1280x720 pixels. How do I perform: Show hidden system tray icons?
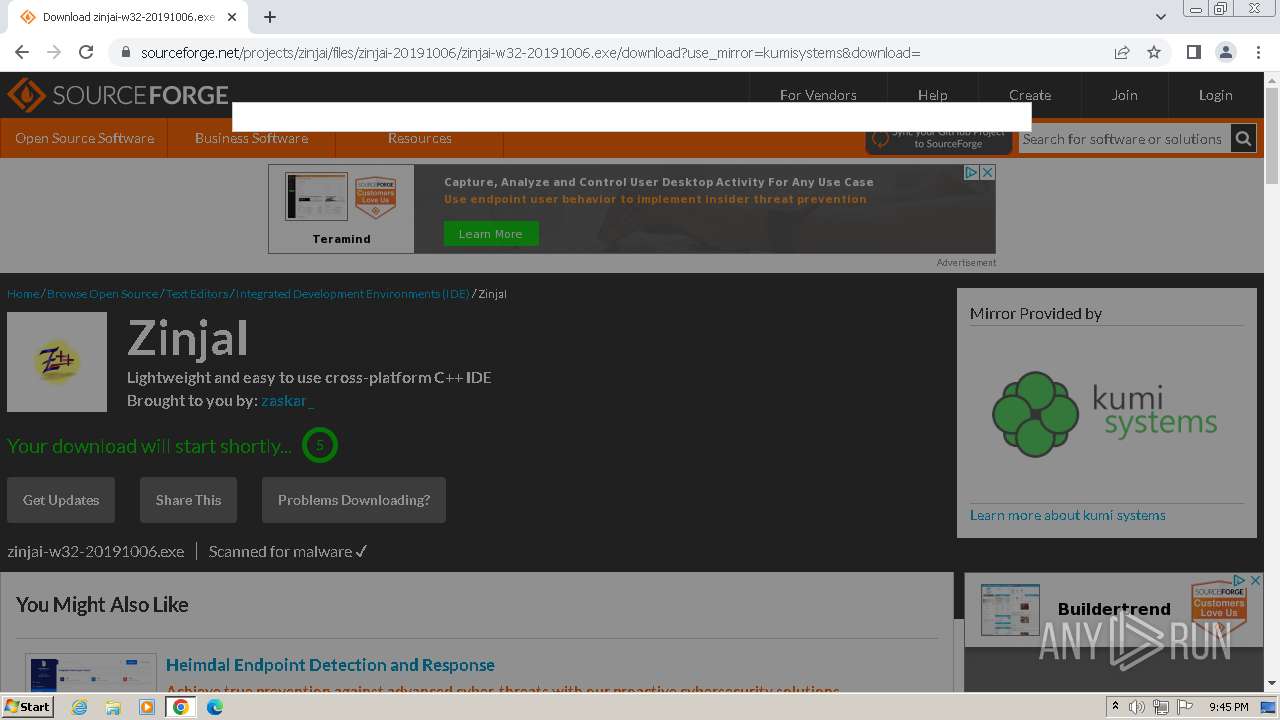(1115, 707)
